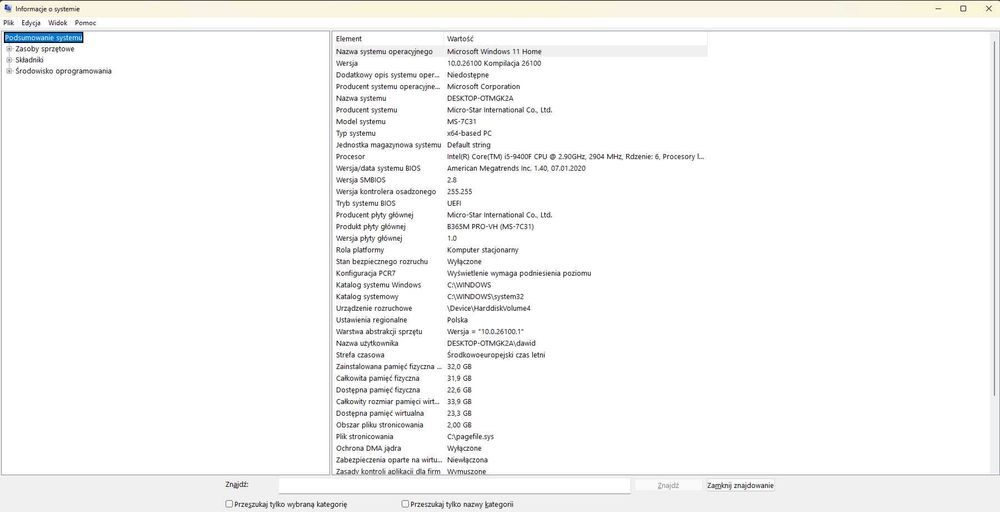Select the Obszar pliku stronicowania row
This screenshot has height=512, width=1000.
520,425
